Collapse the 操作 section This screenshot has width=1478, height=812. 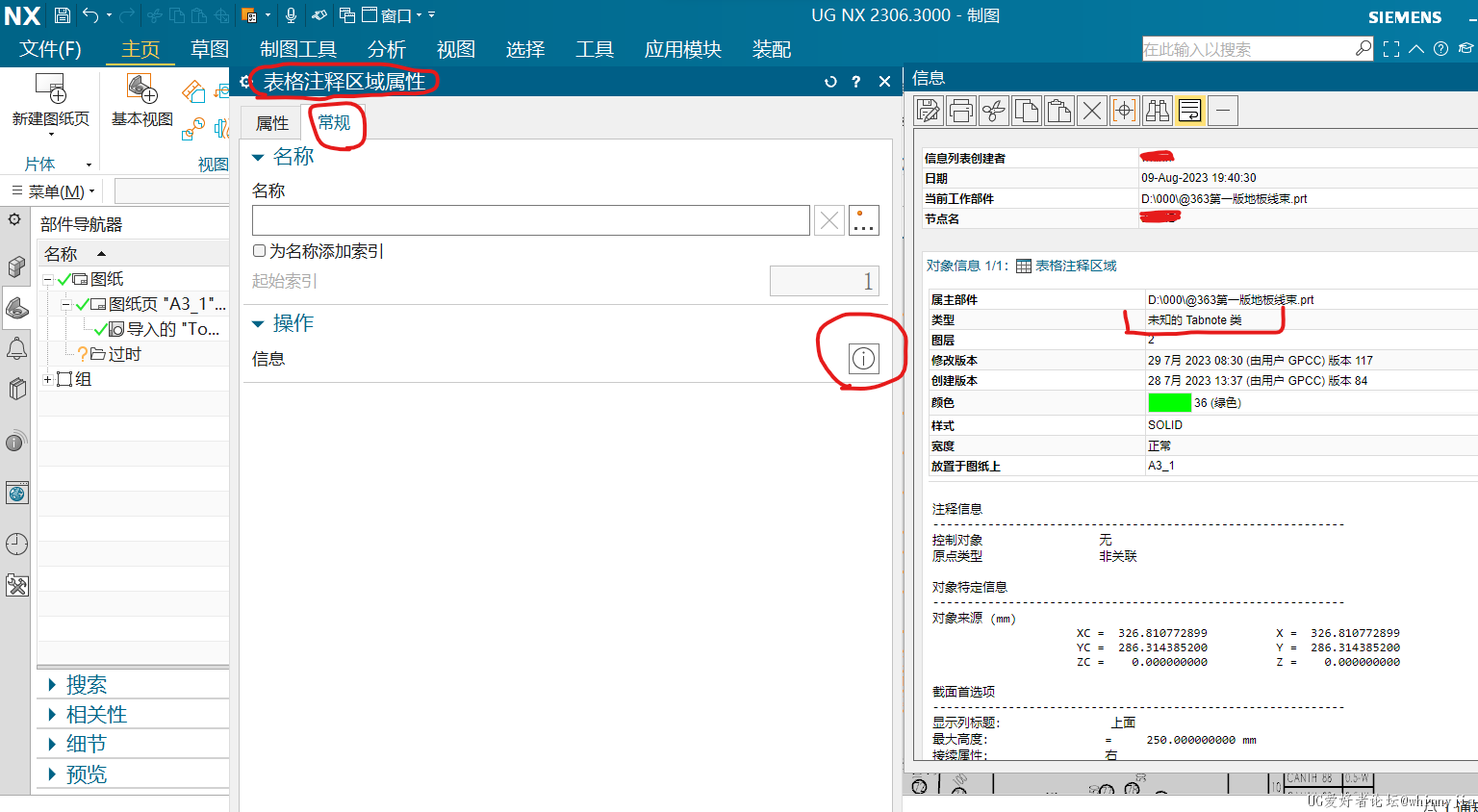click(x=258, y=323)
